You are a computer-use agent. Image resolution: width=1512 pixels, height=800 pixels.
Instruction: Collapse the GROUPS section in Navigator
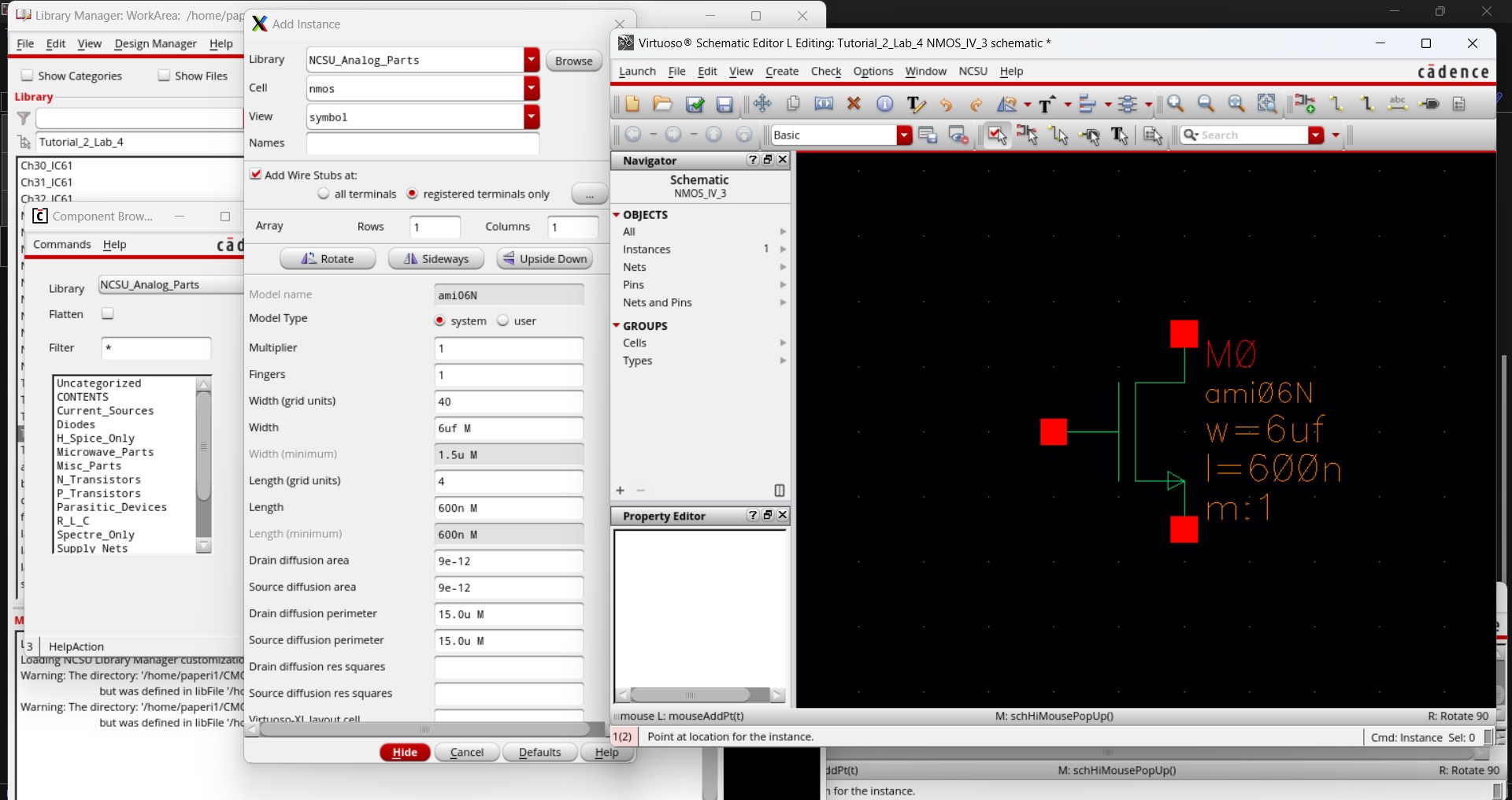coord(617,325)
